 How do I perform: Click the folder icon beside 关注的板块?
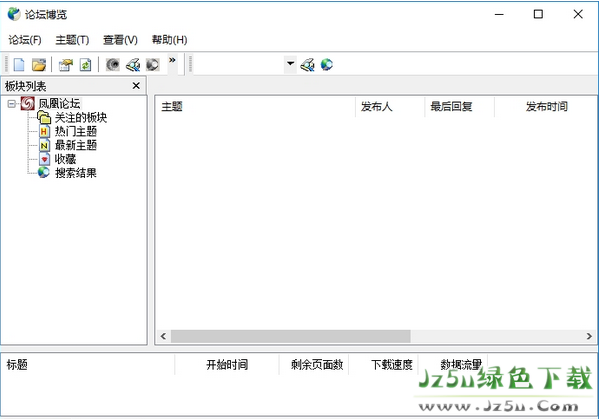(44, 117)
